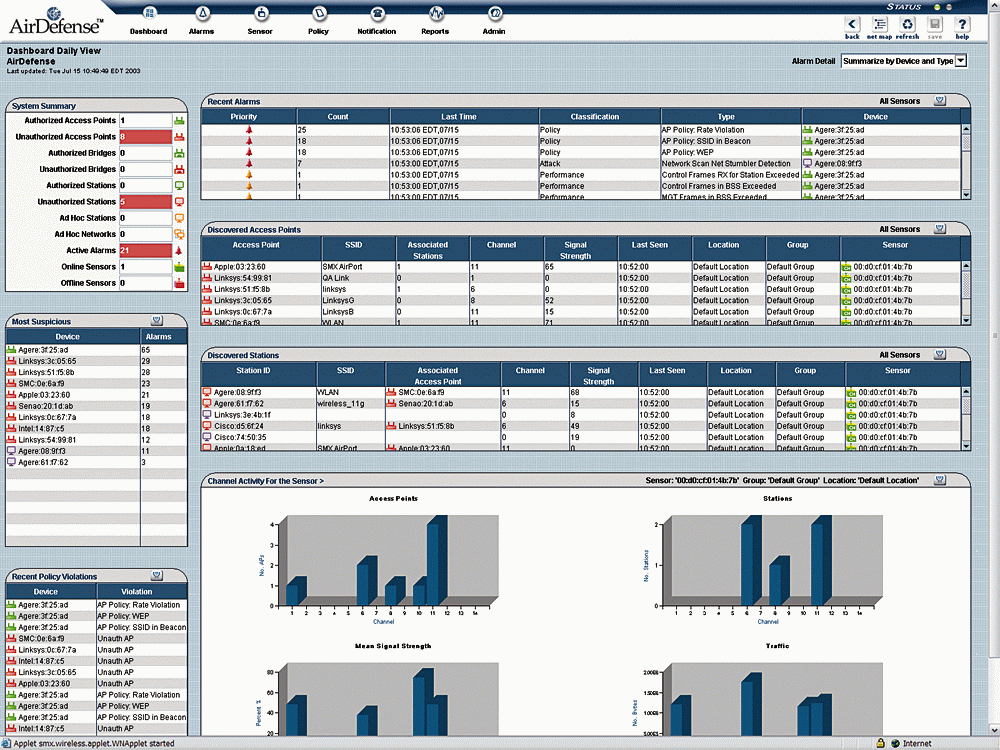The width and height of the screenshot is (1000, 750).
Task: Click the back arrow toolbar icon
Action: tap(852, 24)
